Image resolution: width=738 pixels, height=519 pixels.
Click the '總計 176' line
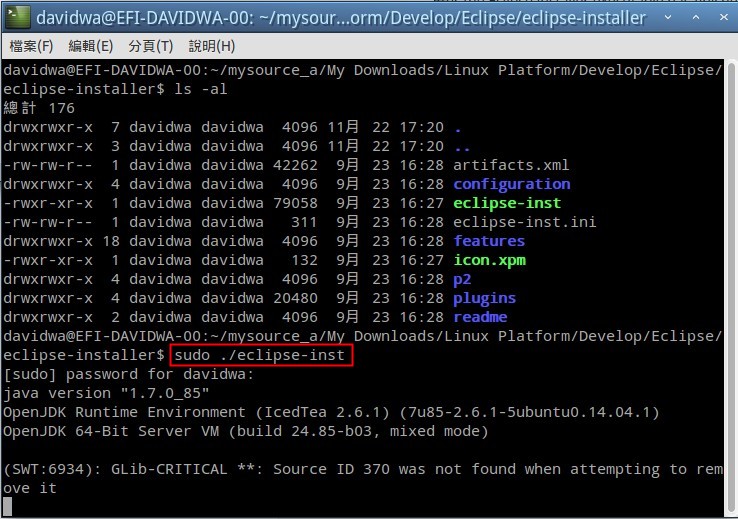[x=39, y=108]
